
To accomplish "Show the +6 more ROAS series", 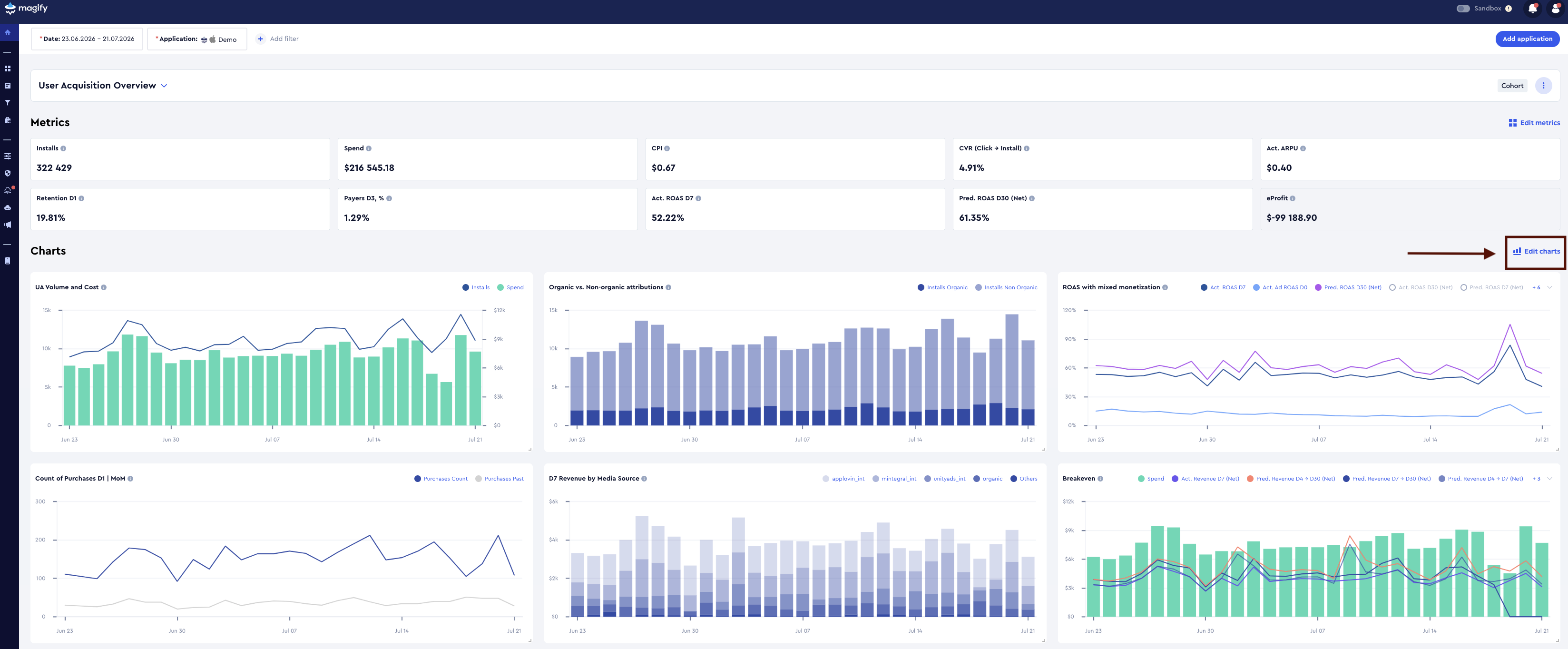I will coord(1536,287).
